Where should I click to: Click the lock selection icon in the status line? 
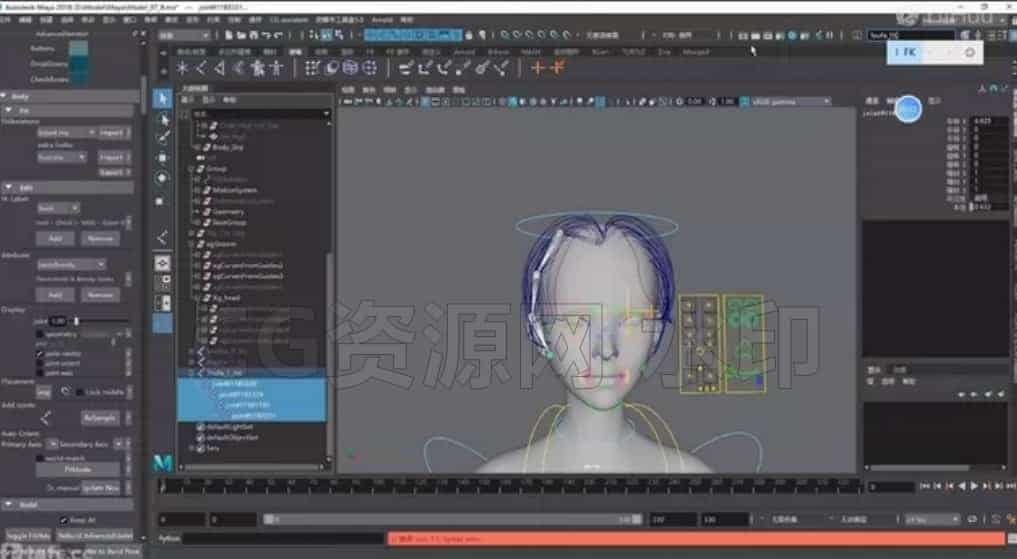(x=469, y=35)
